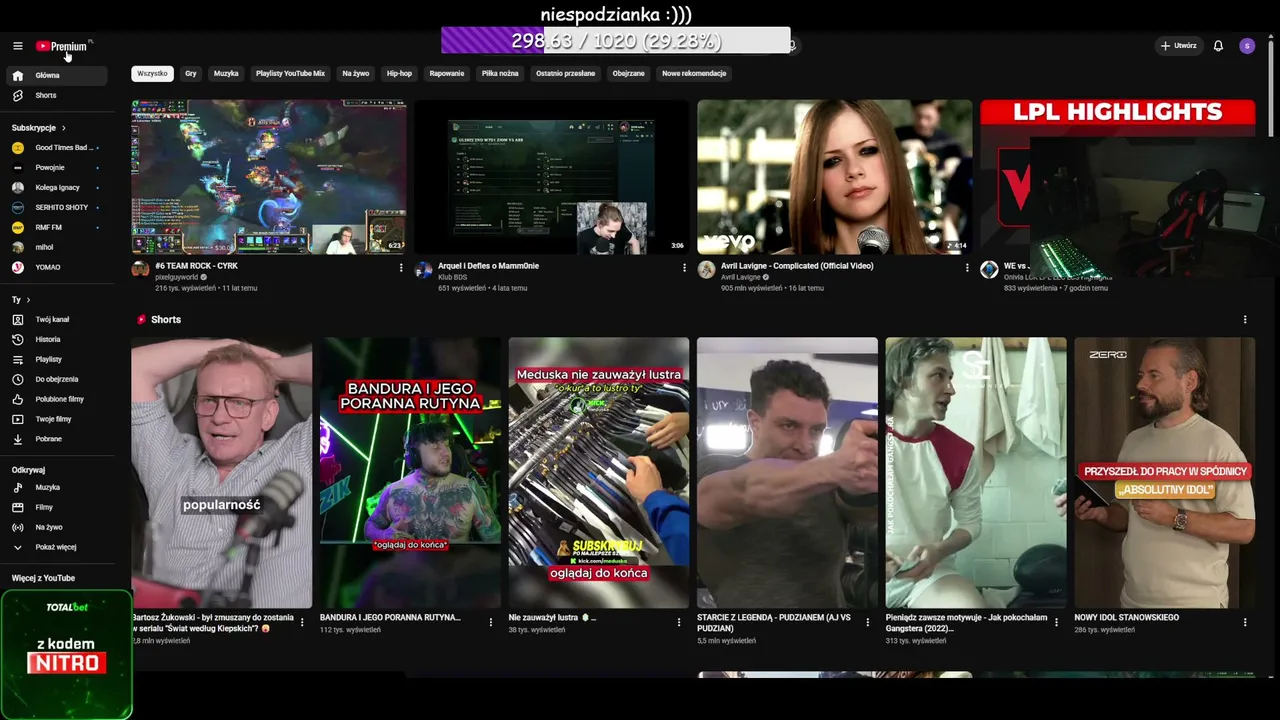Viewport: 1280px width, 720px height.
Task: Click the YouTube Premium logo
Action: click(62, 46)
